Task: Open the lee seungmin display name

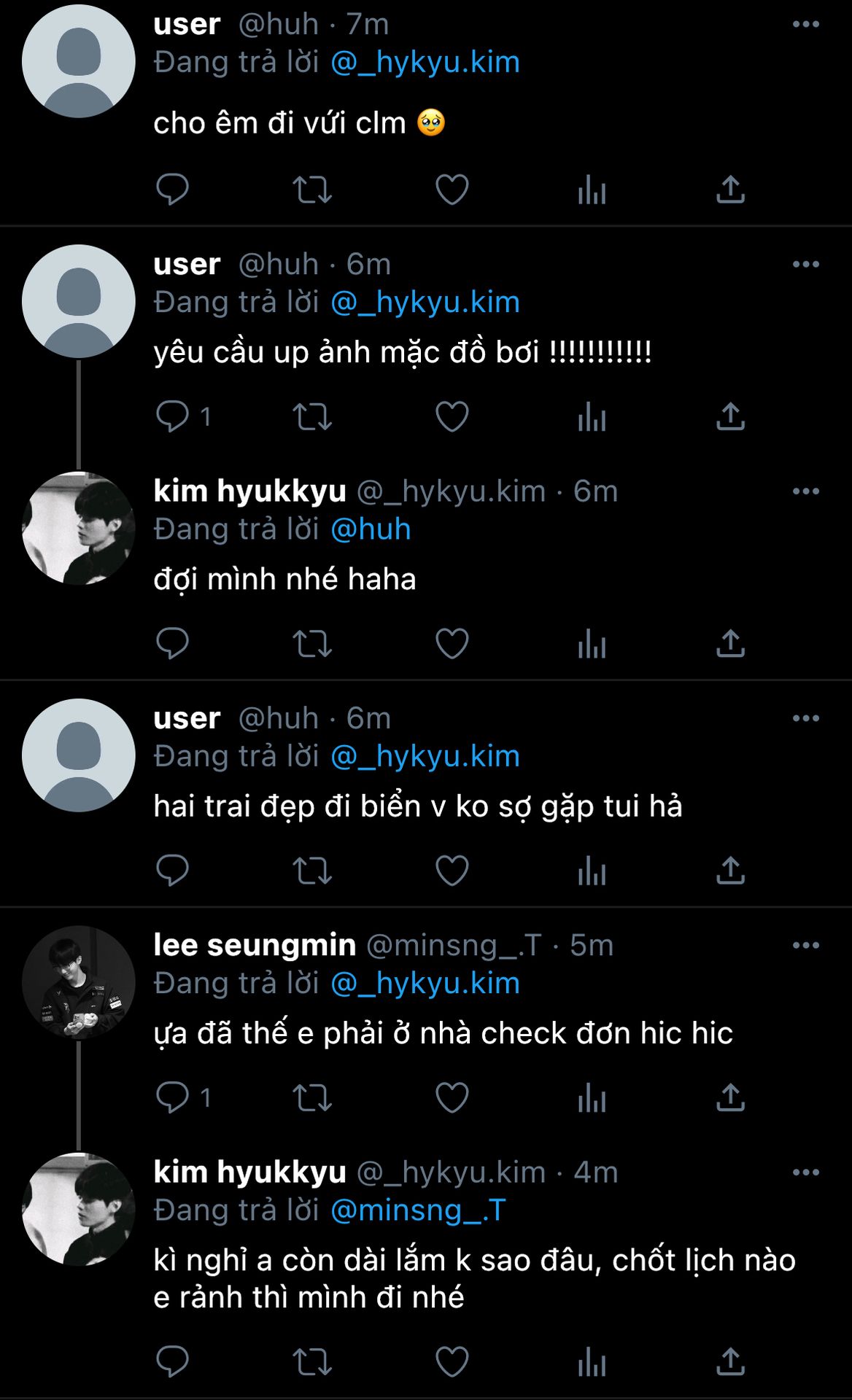Action: 255,946
